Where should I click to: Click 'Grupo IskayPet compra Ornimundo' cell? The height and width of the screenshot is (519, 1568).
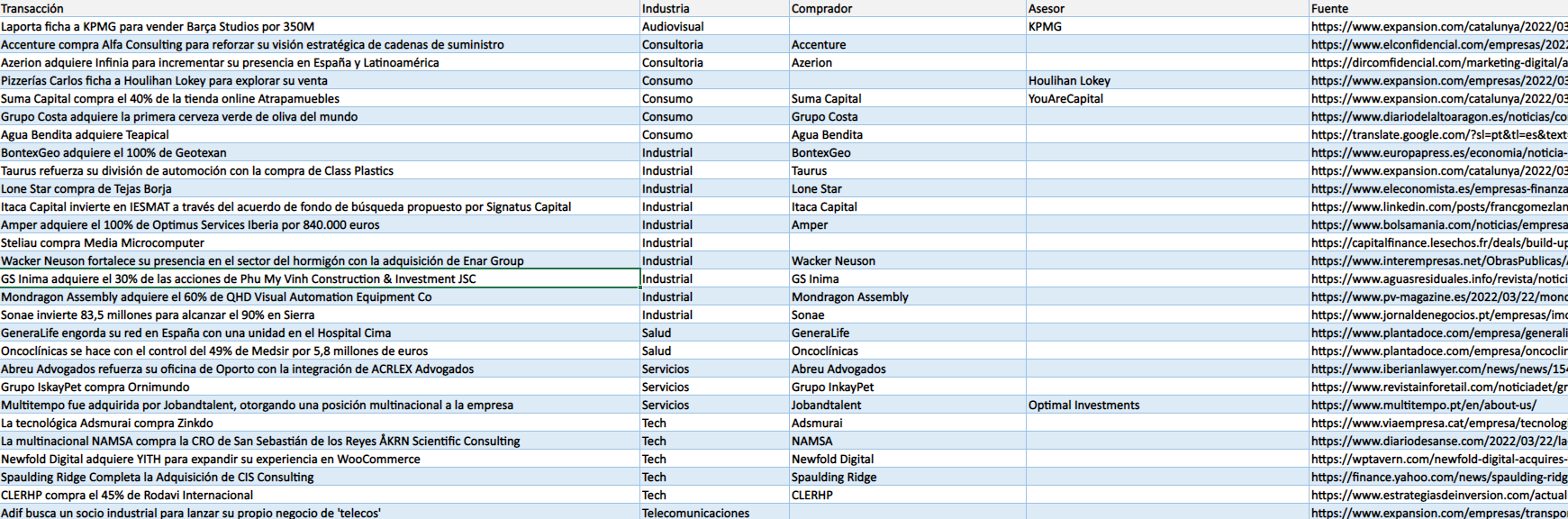[x=320, y=387]
